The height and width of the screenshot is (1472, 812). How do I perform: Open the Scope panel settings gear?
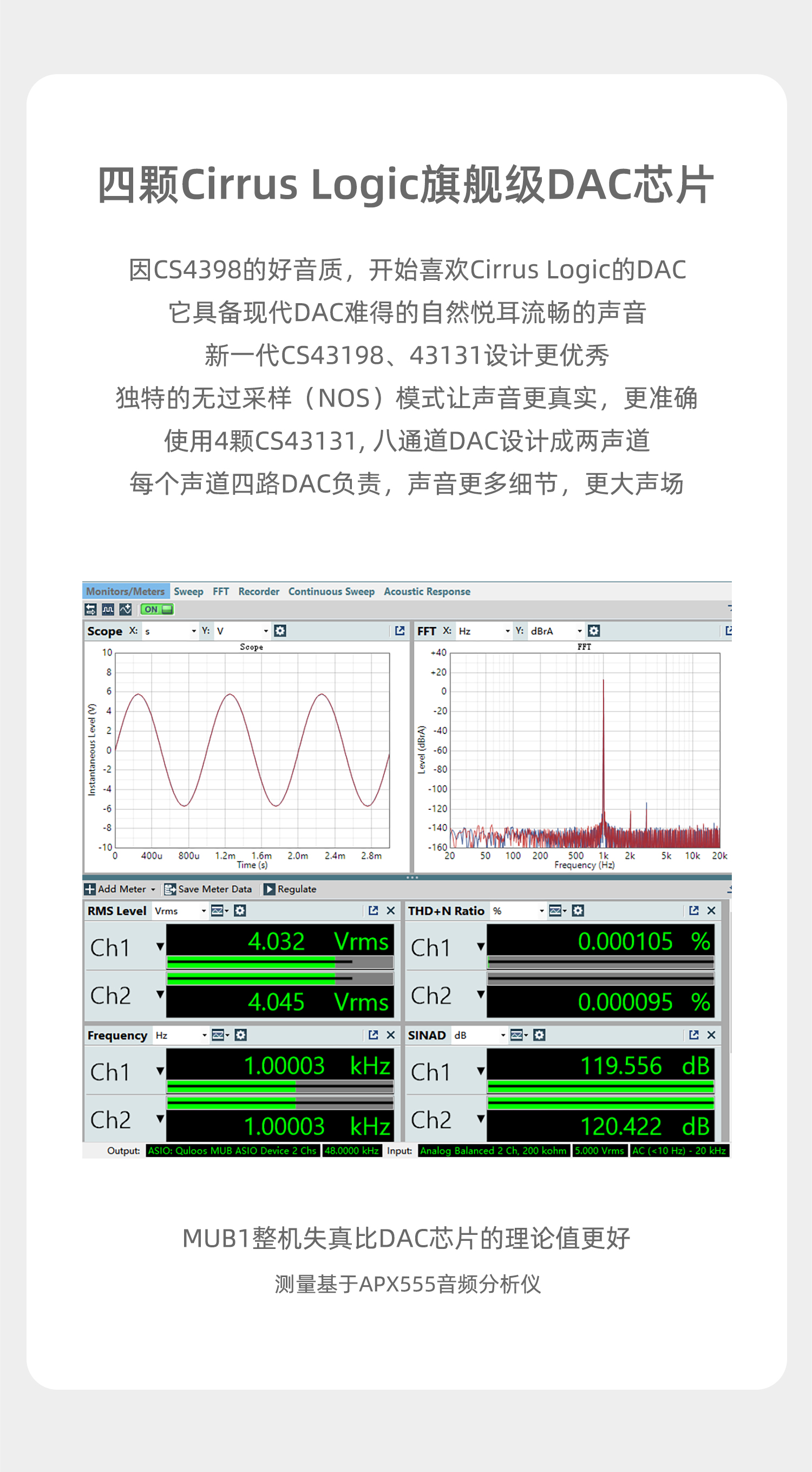point(280,631)
